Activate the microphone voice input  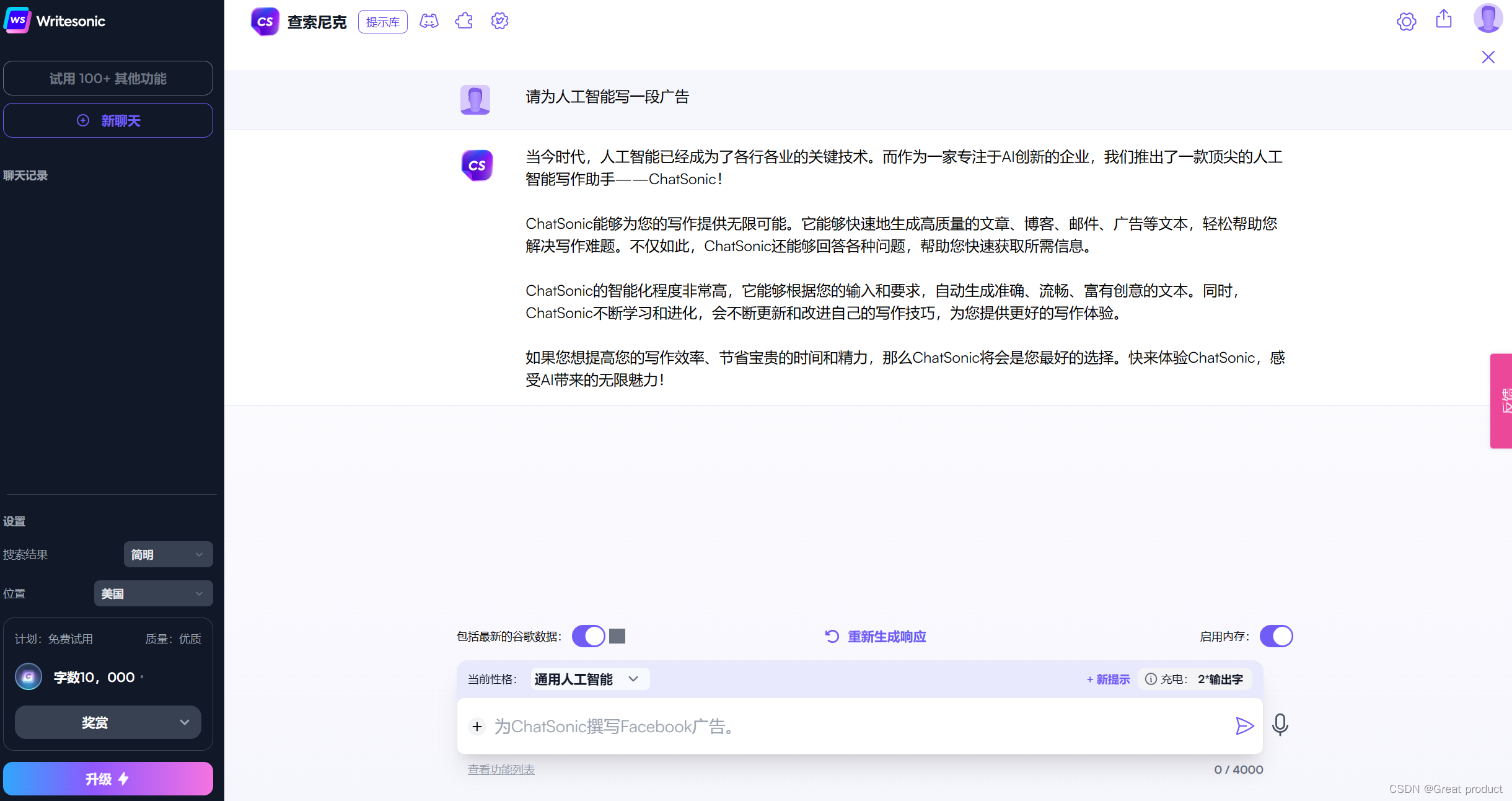click(x=1280, y=725)
